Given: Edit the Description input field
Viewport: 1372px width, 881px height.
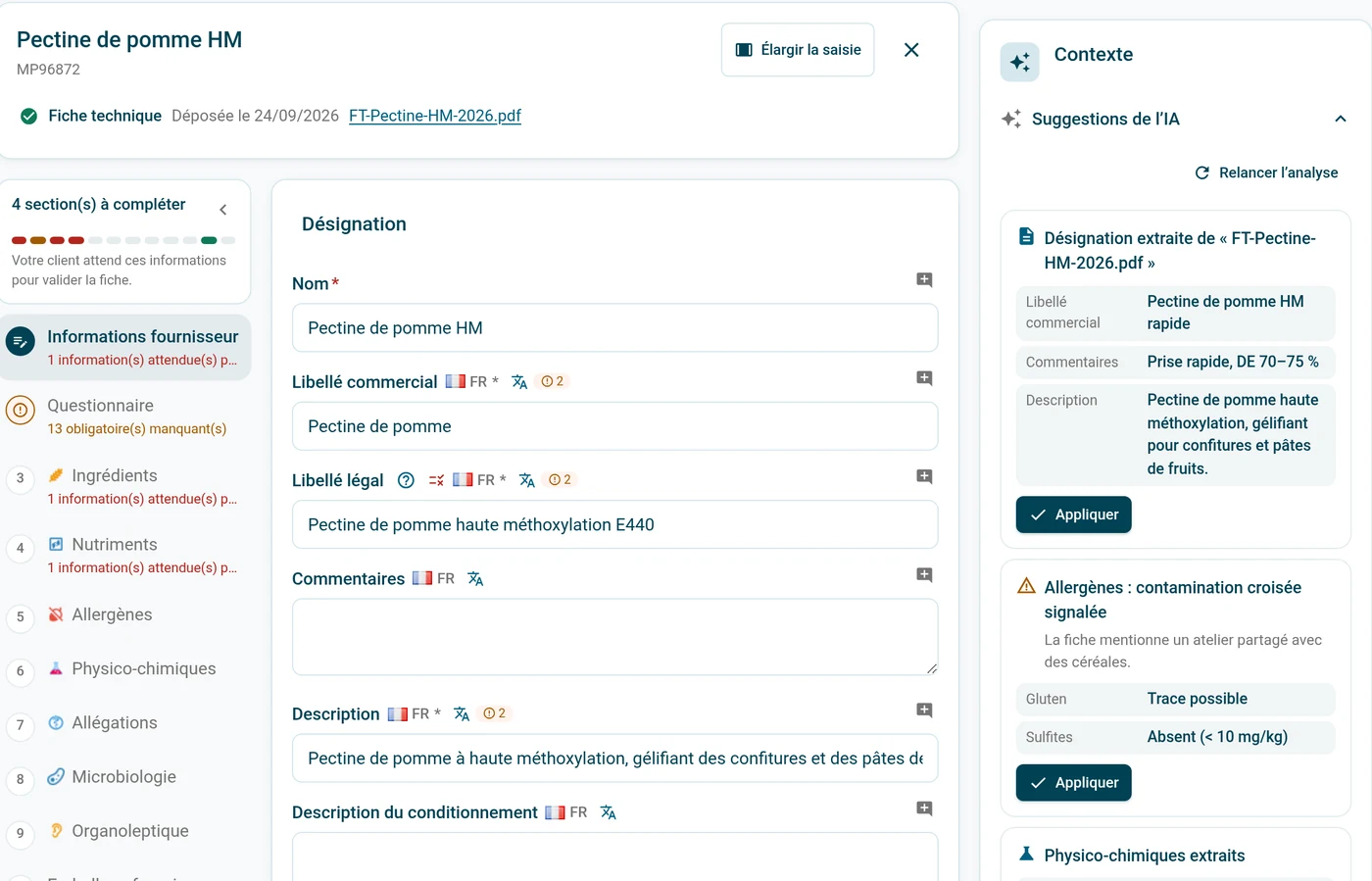Looking at the screenshot, I should (614, 759).
